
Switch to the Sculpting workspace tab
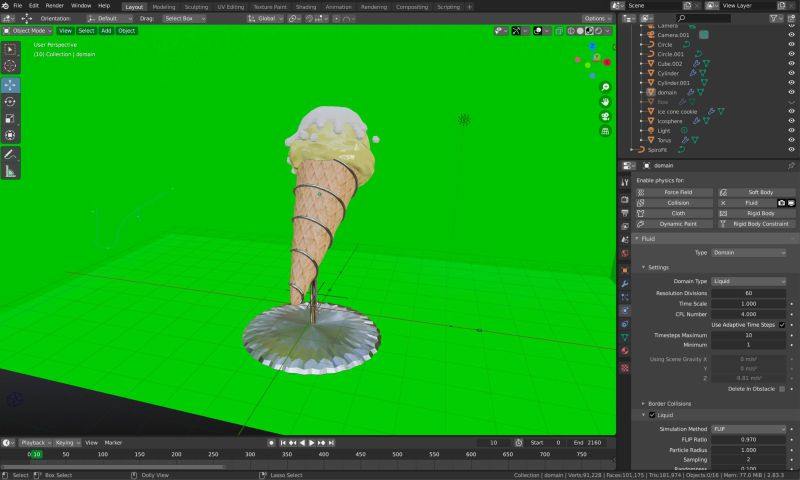pyautogui.click(x=196, y=7)
